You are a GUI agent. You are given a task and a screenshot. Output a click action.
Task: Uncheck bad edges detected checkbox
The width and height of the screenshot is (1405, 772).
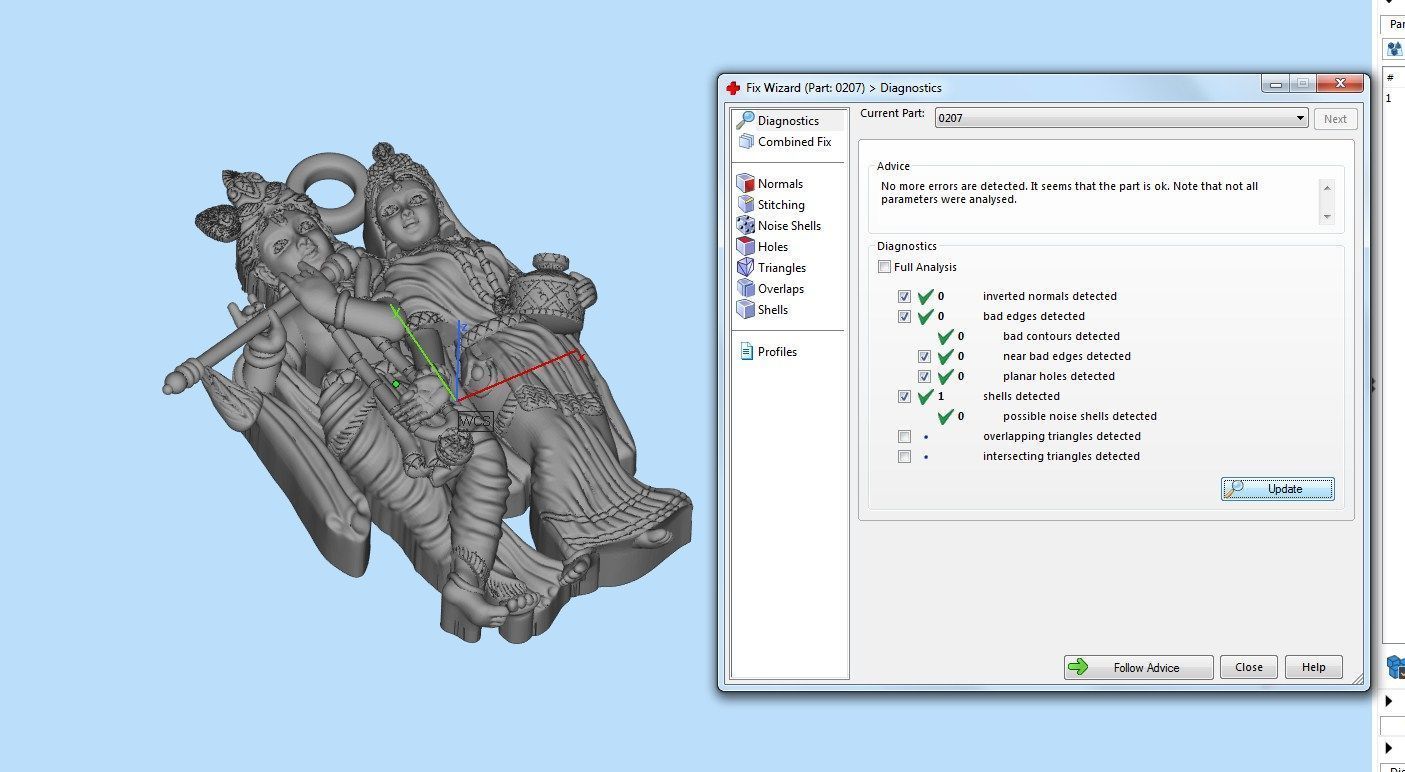tap(904, 317)
